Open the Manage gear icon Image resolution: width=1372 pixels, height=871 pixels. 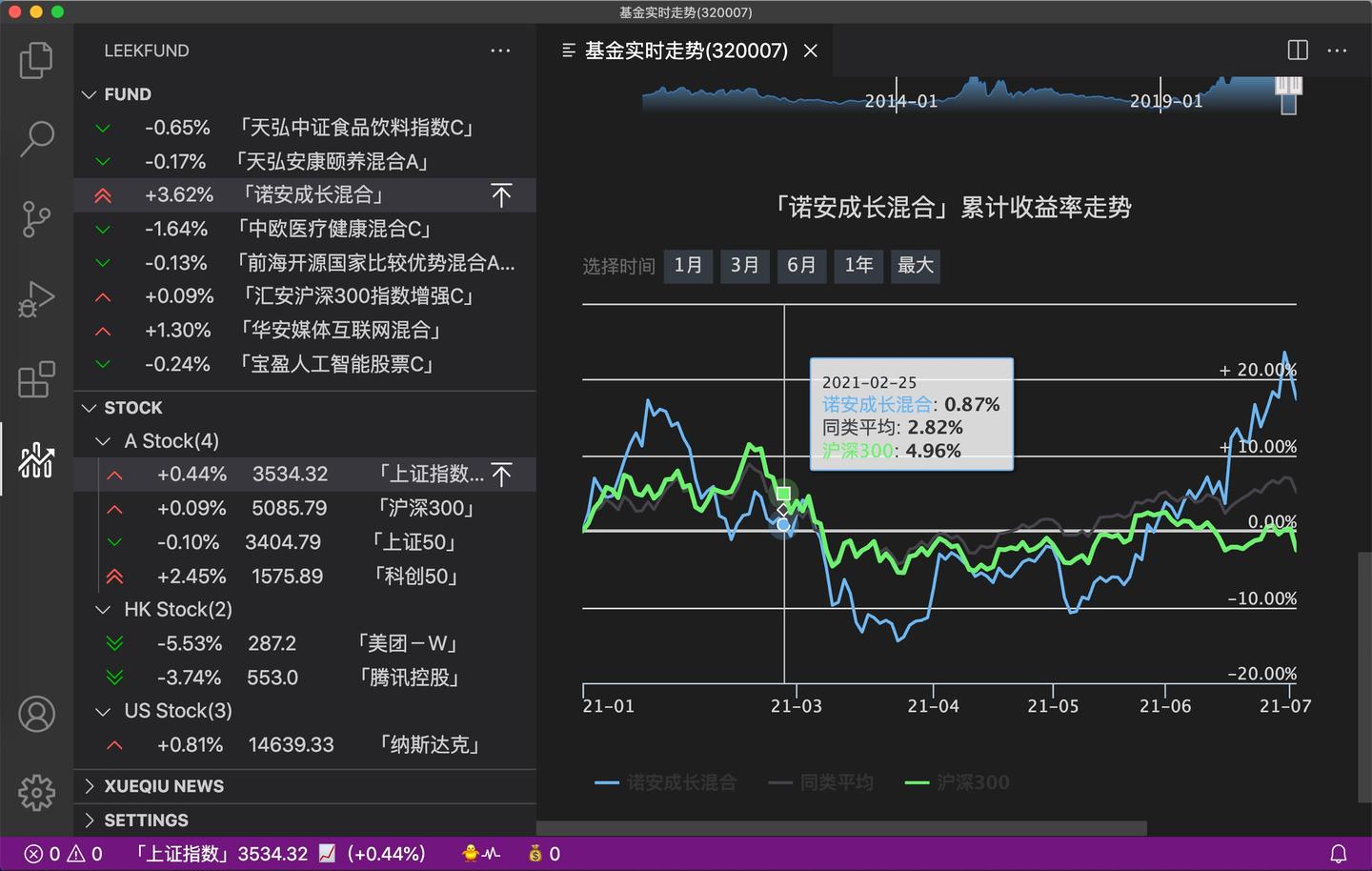(36, 793)
